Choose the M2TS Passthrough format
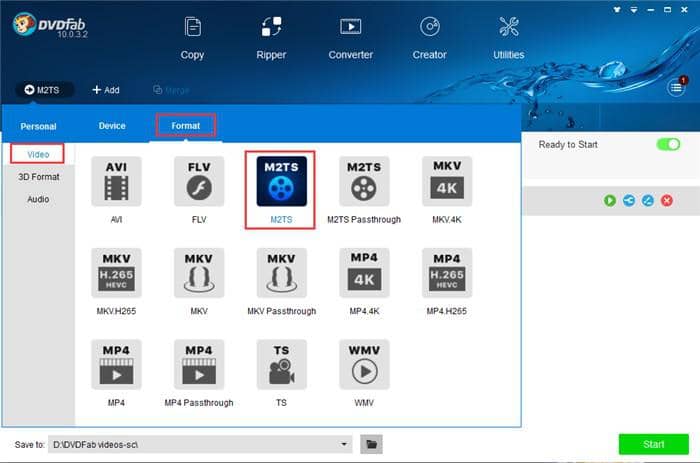Viewport: 700px width, 463px height. [x=364, y=181]
